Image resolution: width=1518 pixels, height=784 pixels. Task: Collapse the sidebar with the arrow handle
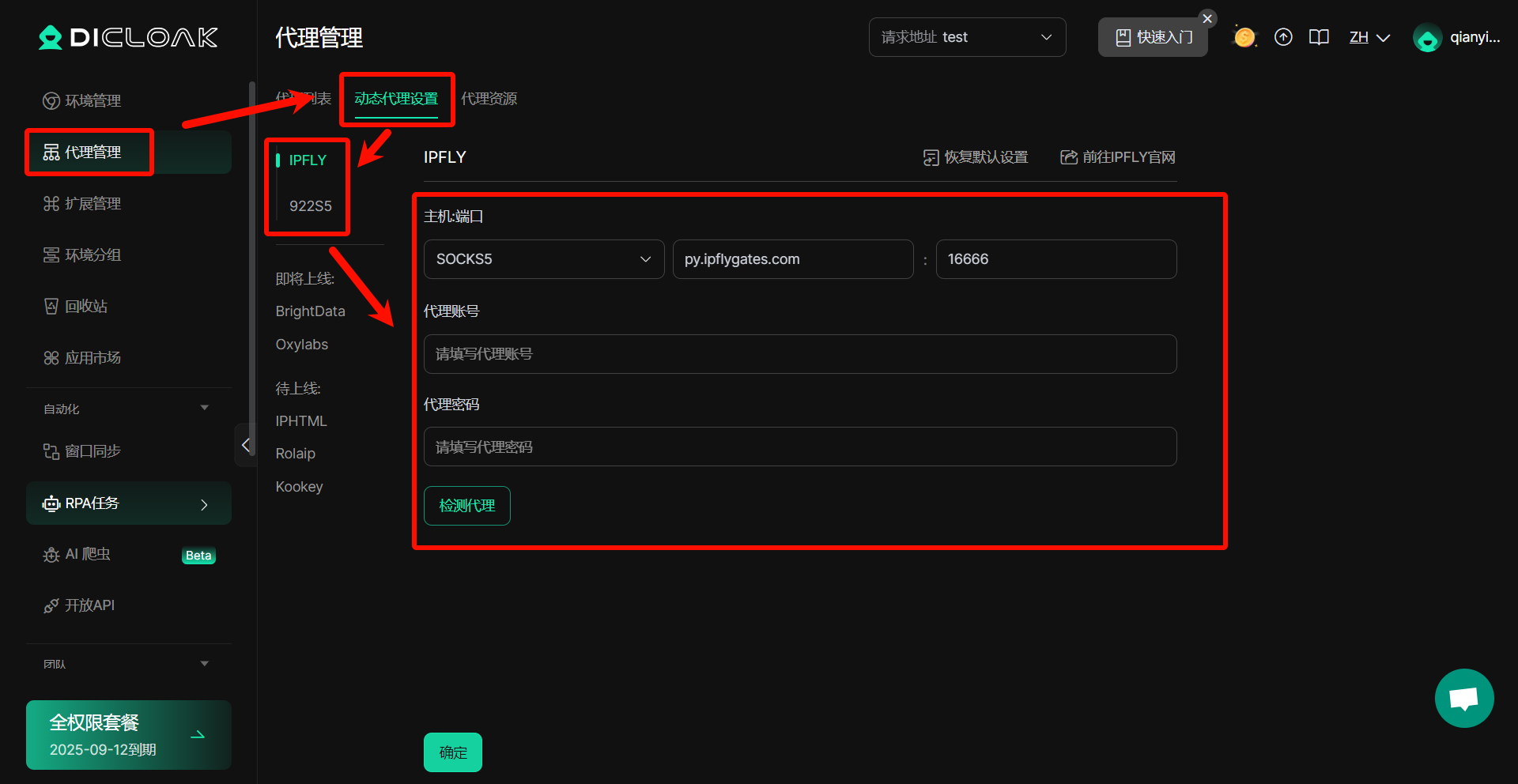click(x=246, y=445)
